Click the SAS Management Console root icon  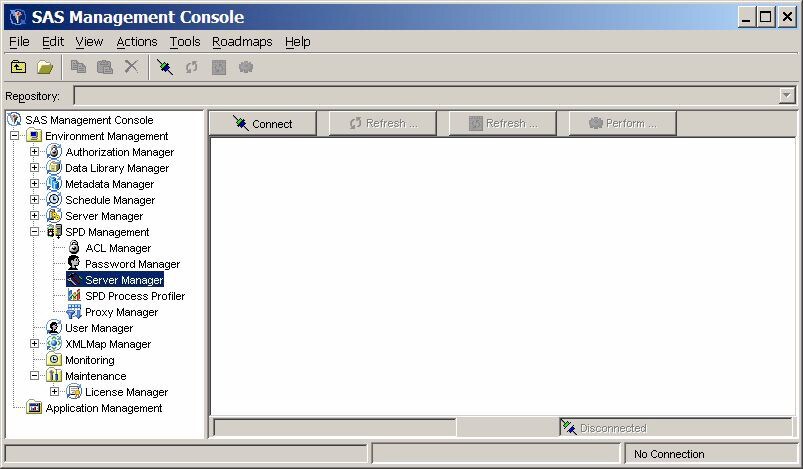pos(14,120)
